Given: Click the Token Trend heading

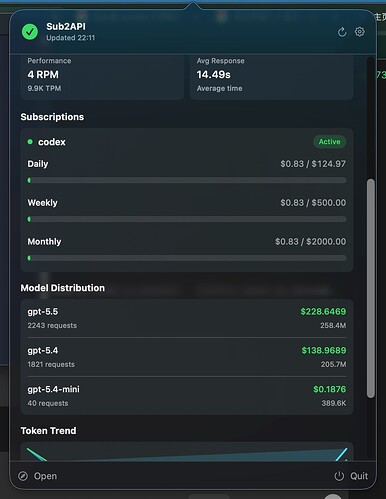Looking at the screenshot, I should point(49,431).
